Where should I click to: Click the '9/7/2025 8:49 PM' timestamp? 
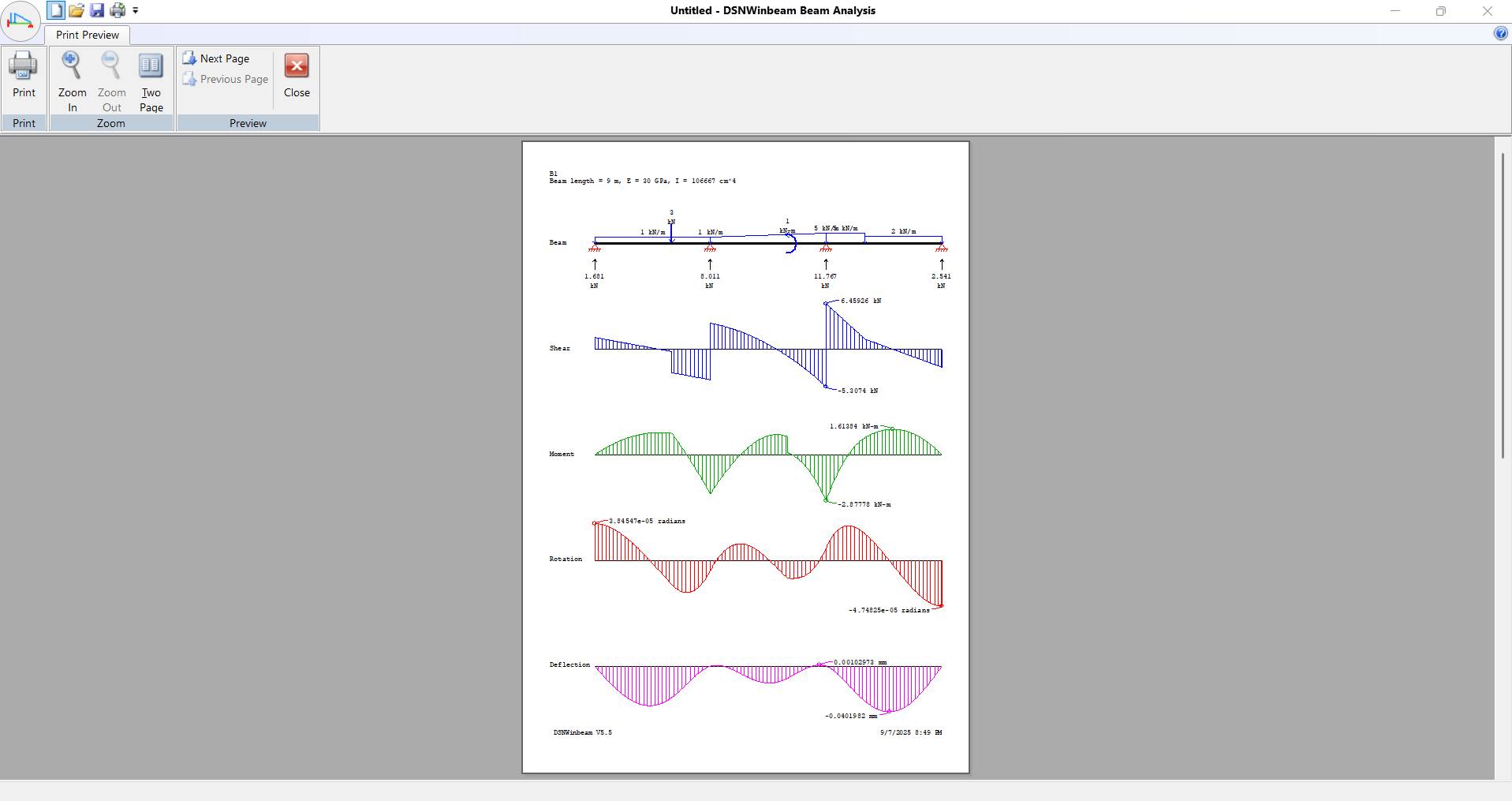[911, 732]
